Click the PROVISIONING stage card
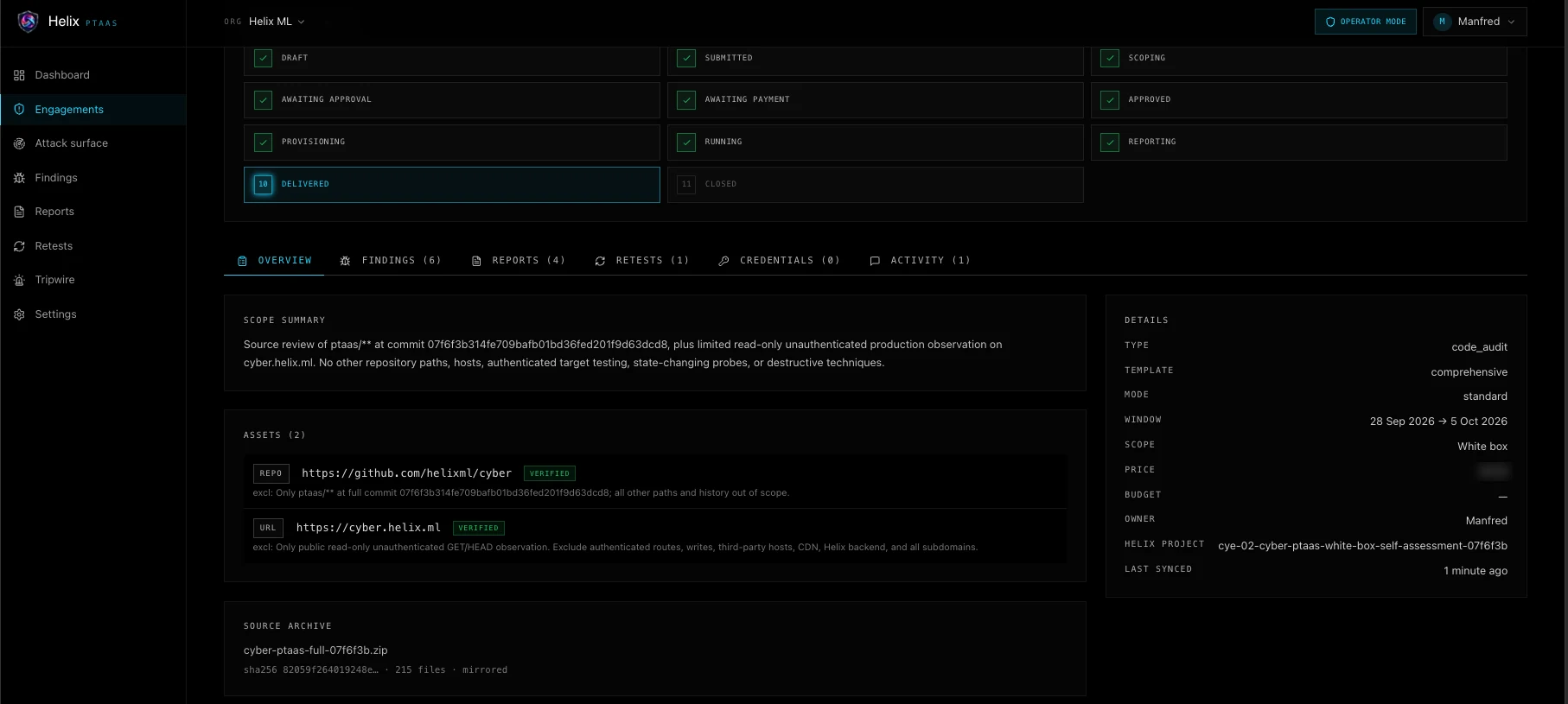 point(452,143)
